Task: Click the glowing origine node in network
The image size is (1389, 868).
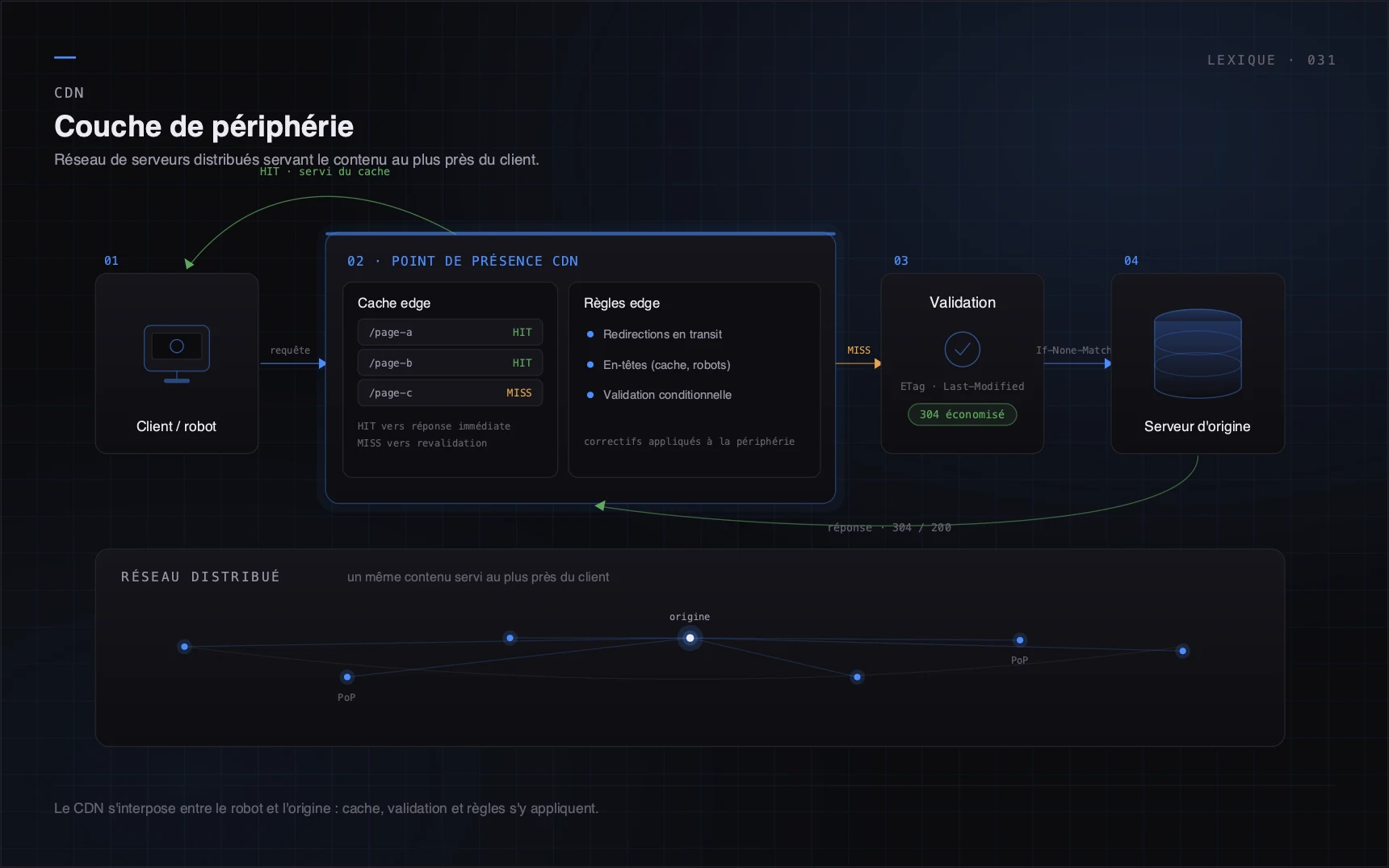Action: [x=690, y=638]
